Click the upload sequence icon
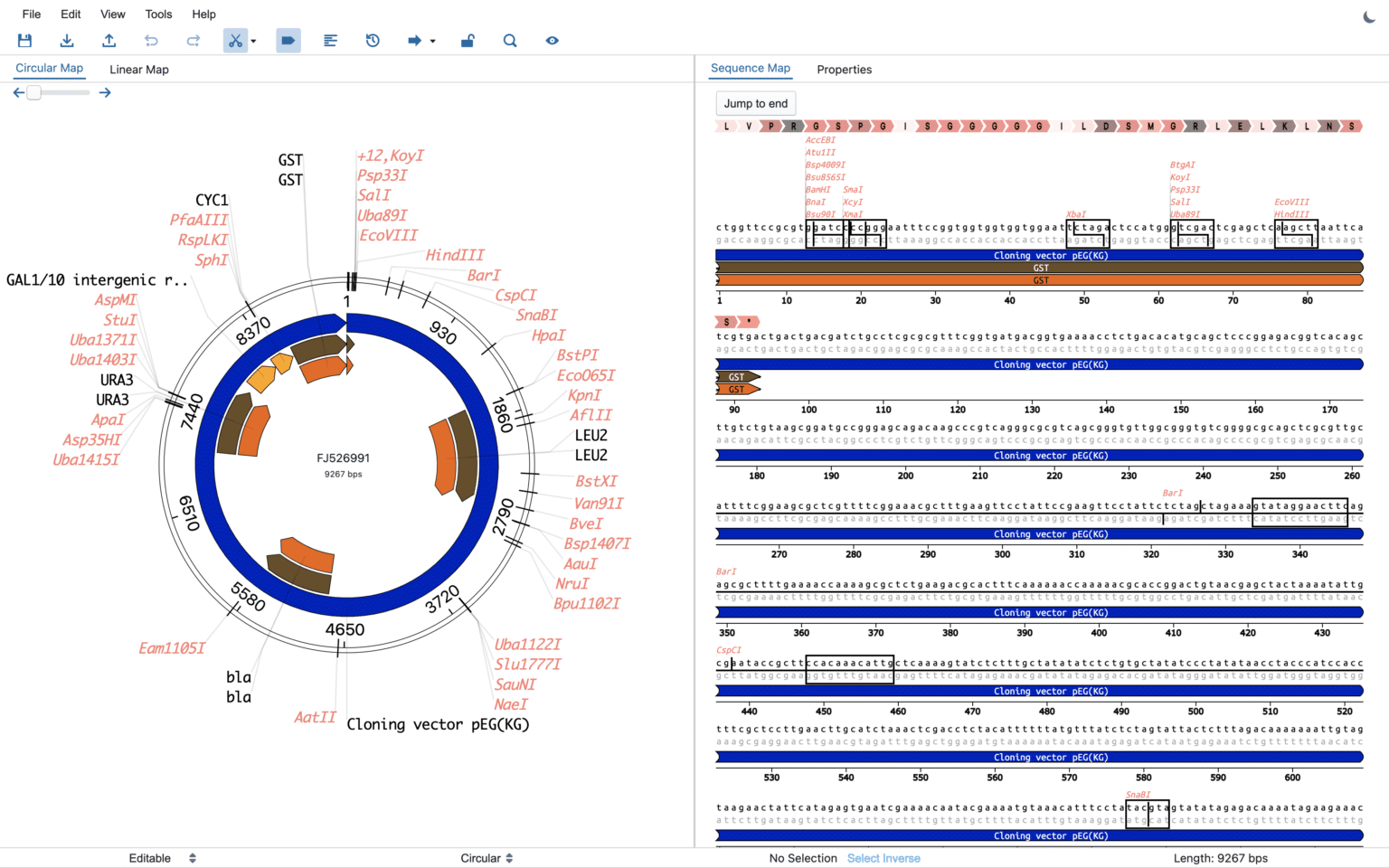This screenshot has width=1389, height=868. click(x=109, y=40)
